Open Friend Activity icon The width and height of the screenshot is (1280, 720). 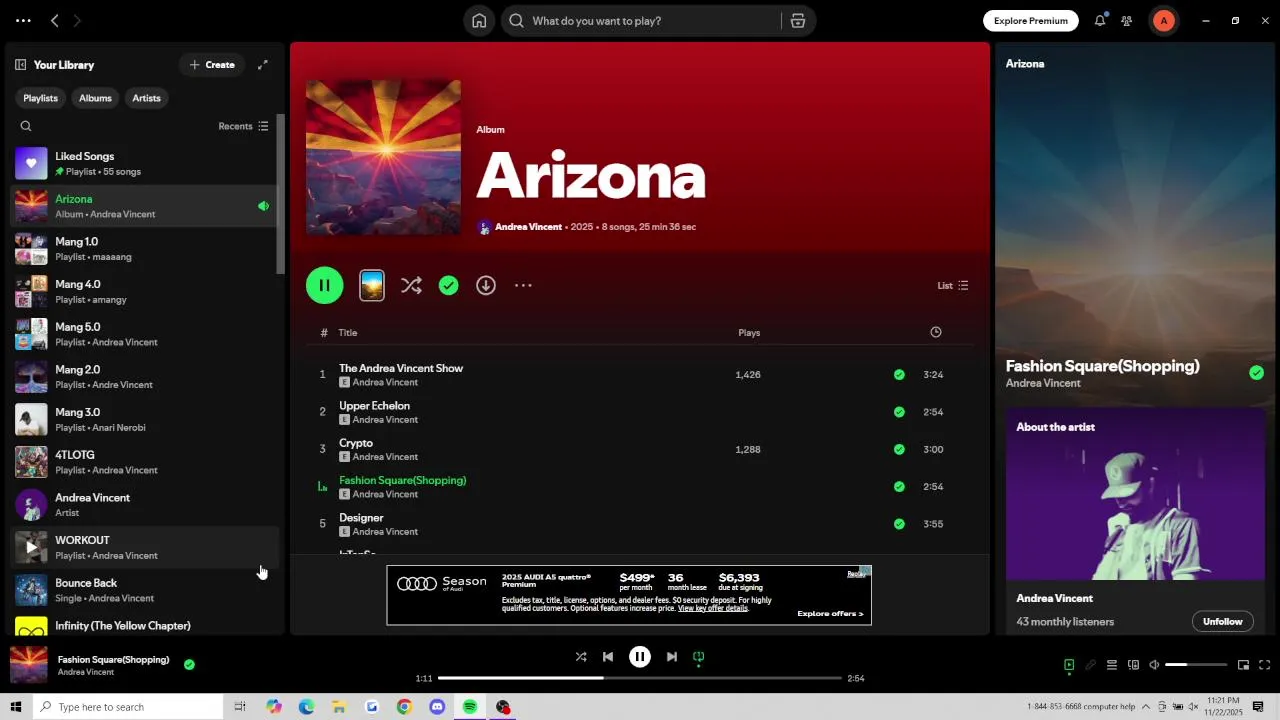tap(1127, 21)
